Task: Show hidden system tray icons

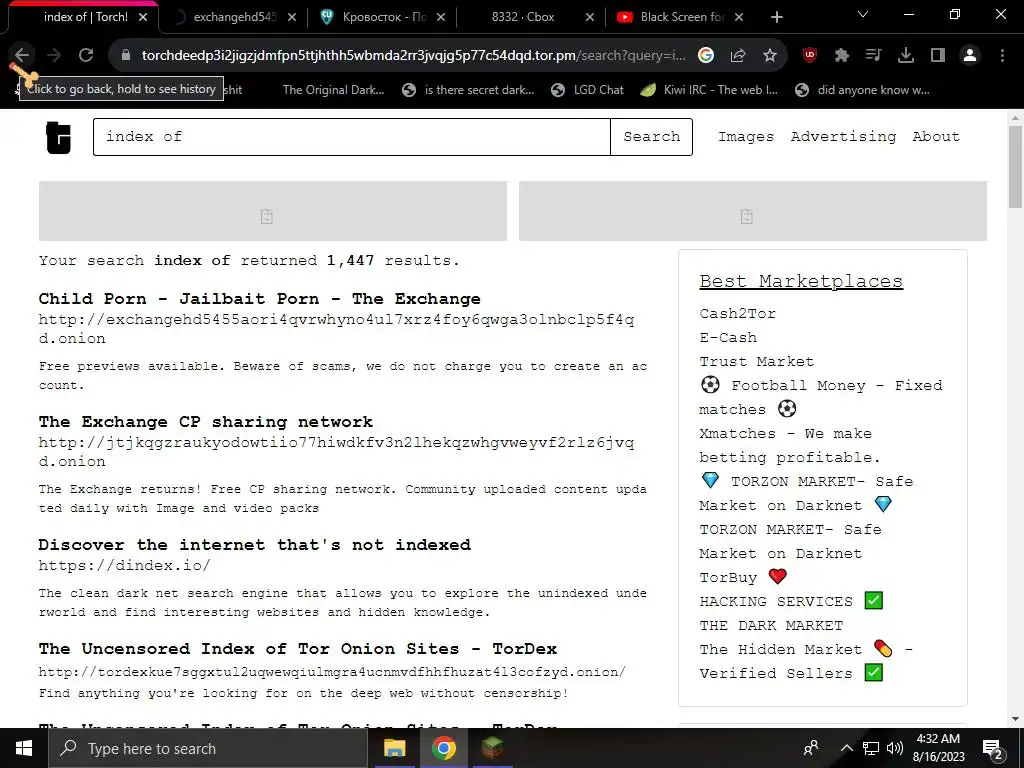Action: pyautogui.click(x=846, y=748)
